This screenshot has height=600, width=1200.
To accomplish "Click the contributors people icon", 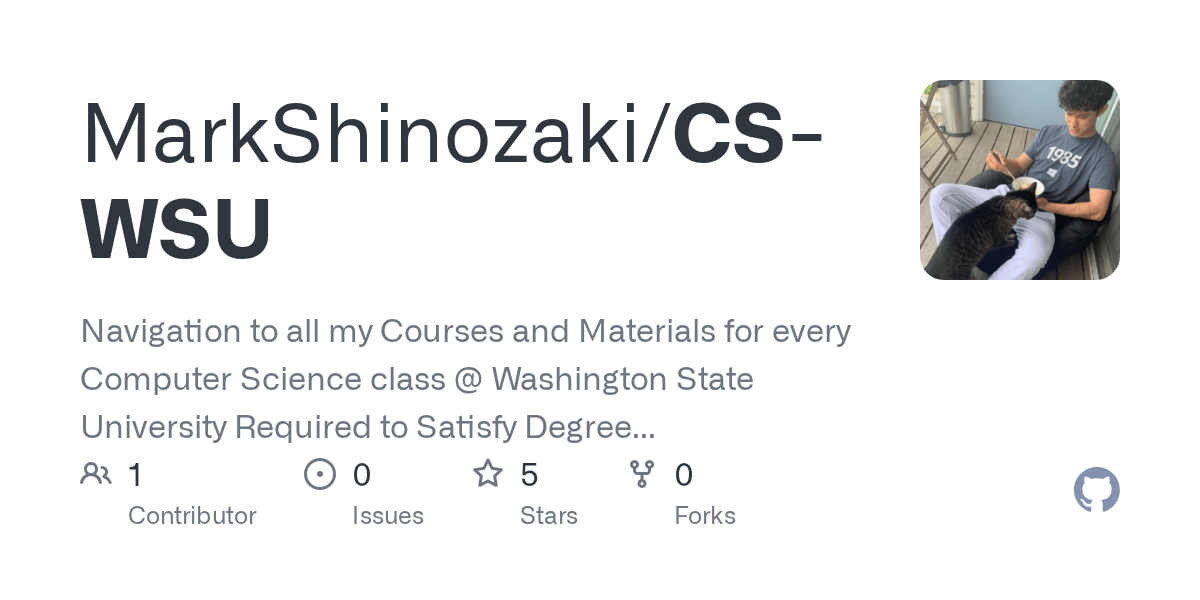I will tap(96, 474).
